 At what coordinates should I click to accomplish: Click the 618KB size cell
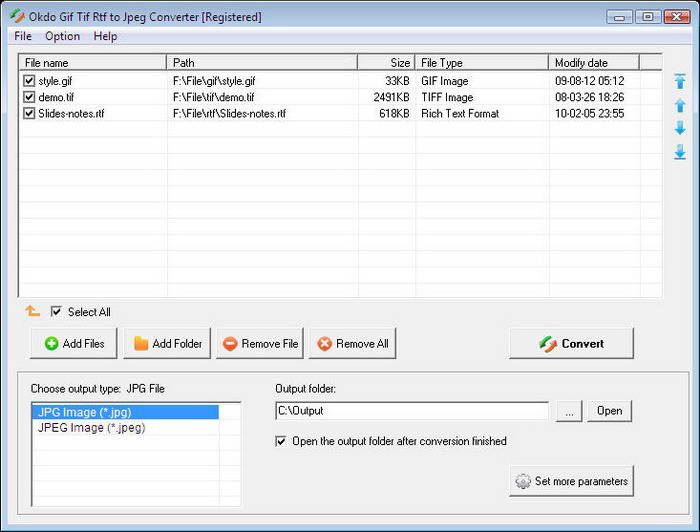[x=394, y=113]
